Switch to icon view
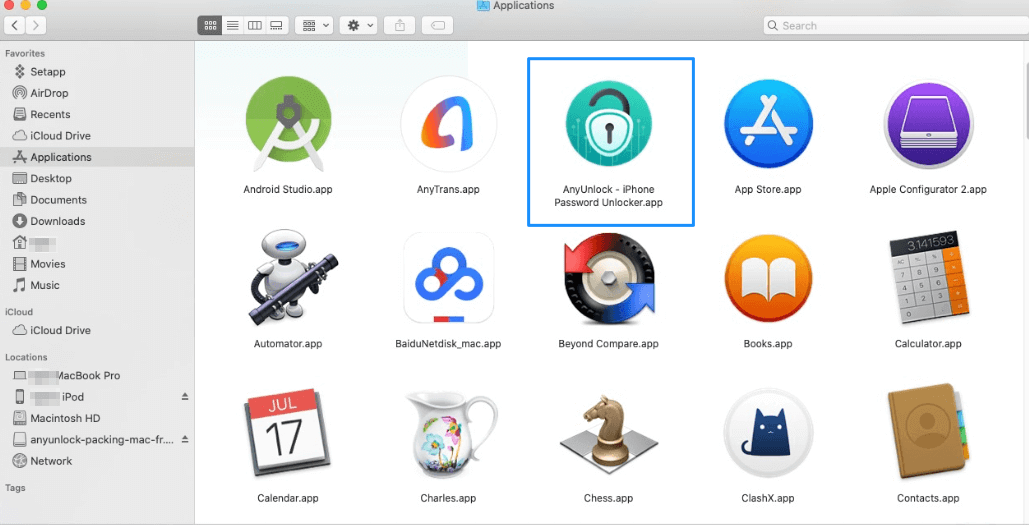 tap(210, 26)
